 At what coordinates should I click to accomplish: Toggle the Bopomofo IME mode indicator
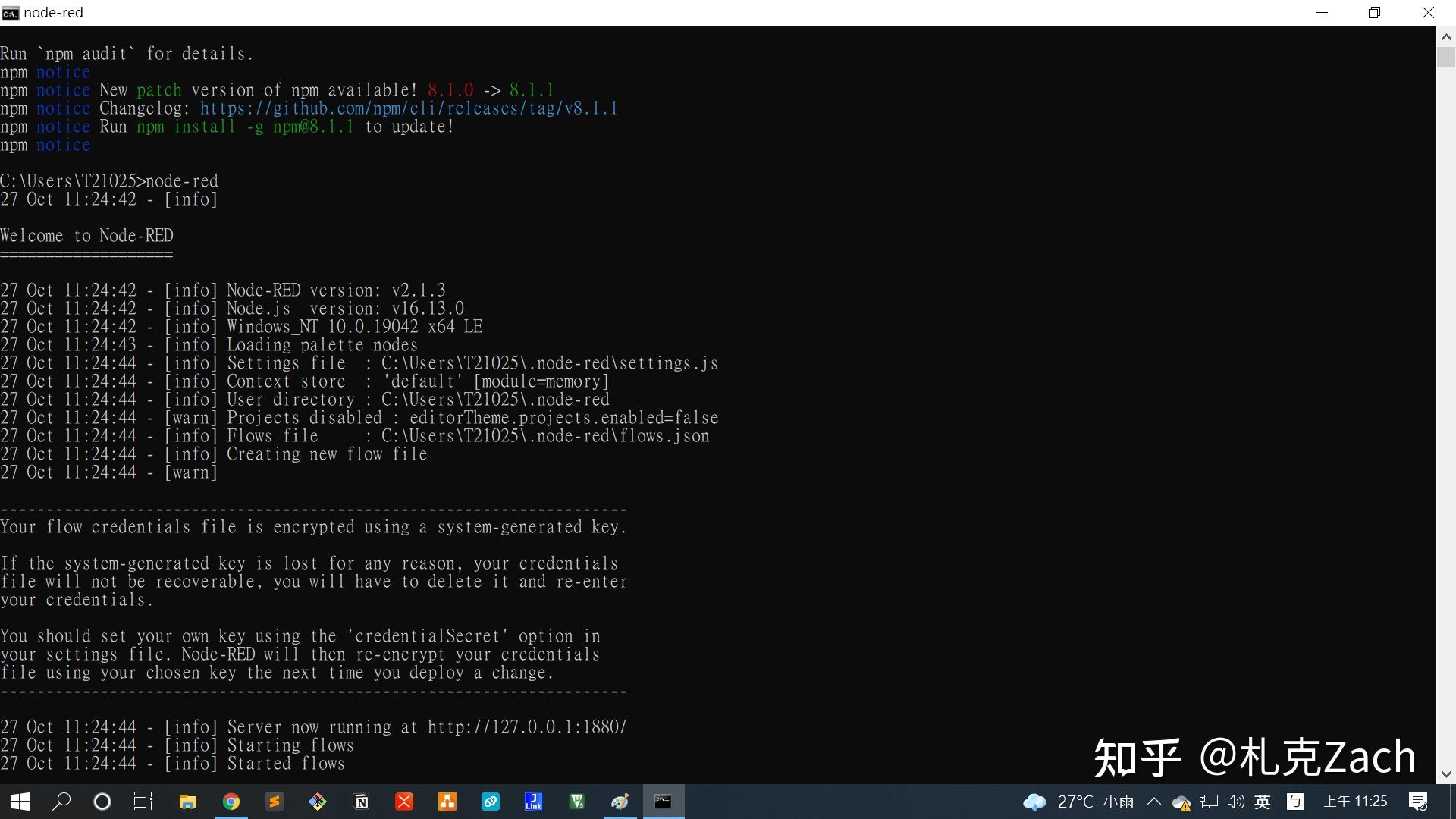point(1295,802)
